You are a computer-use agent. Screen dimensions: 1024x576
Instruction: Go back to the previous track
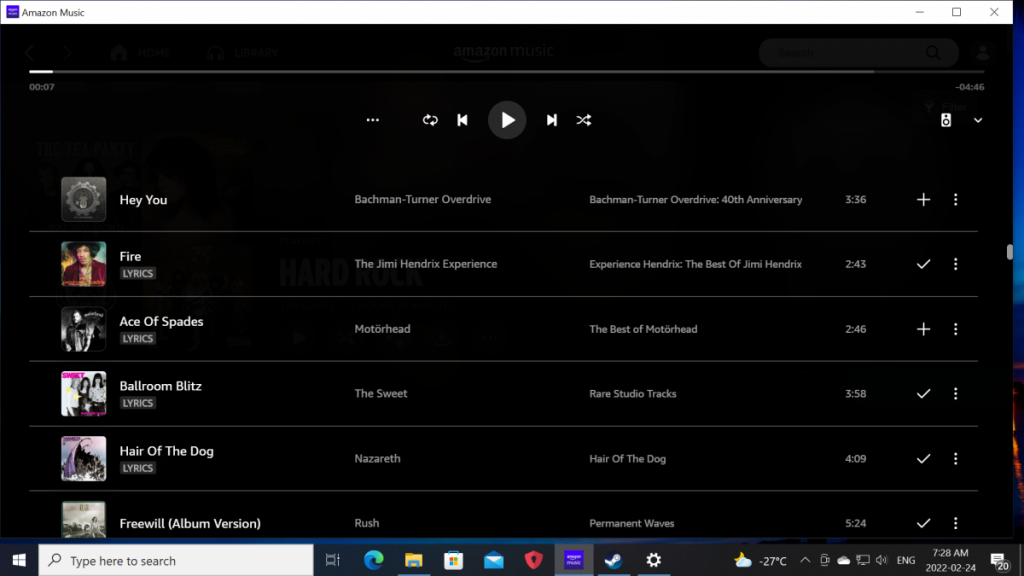[462, 120]
